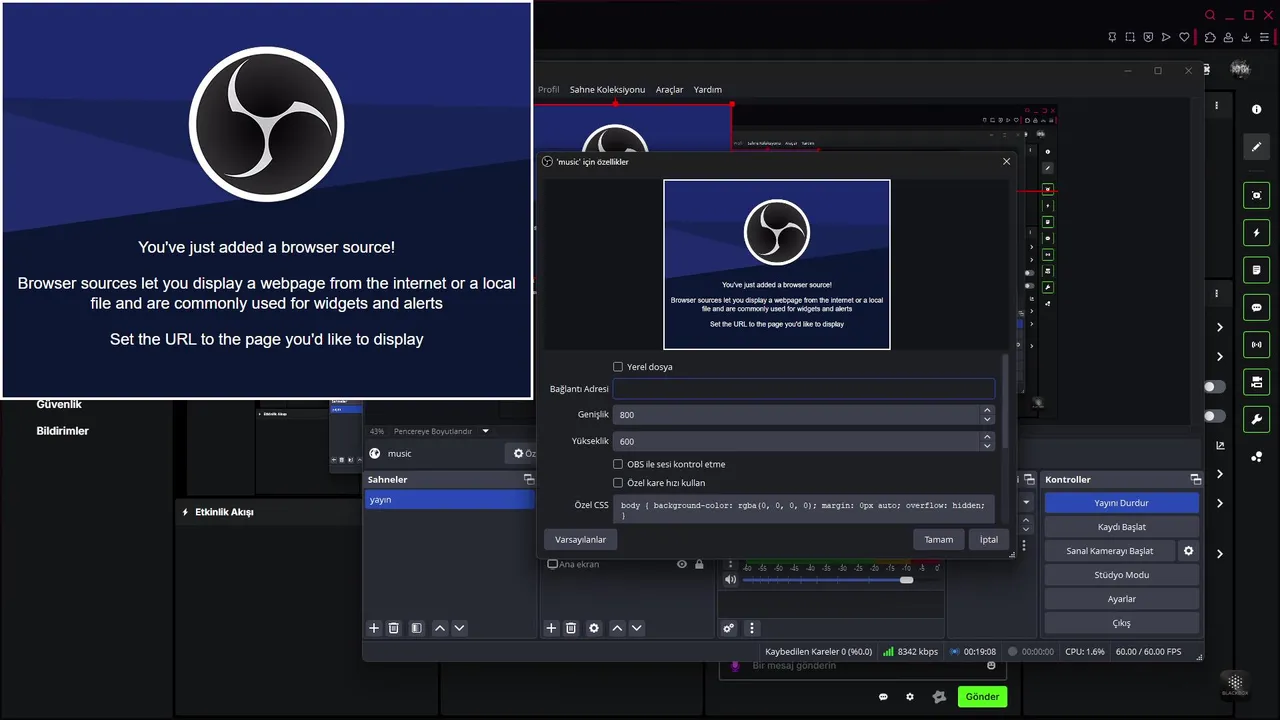Click inside the Özel CSS text box

click(804, 508)
